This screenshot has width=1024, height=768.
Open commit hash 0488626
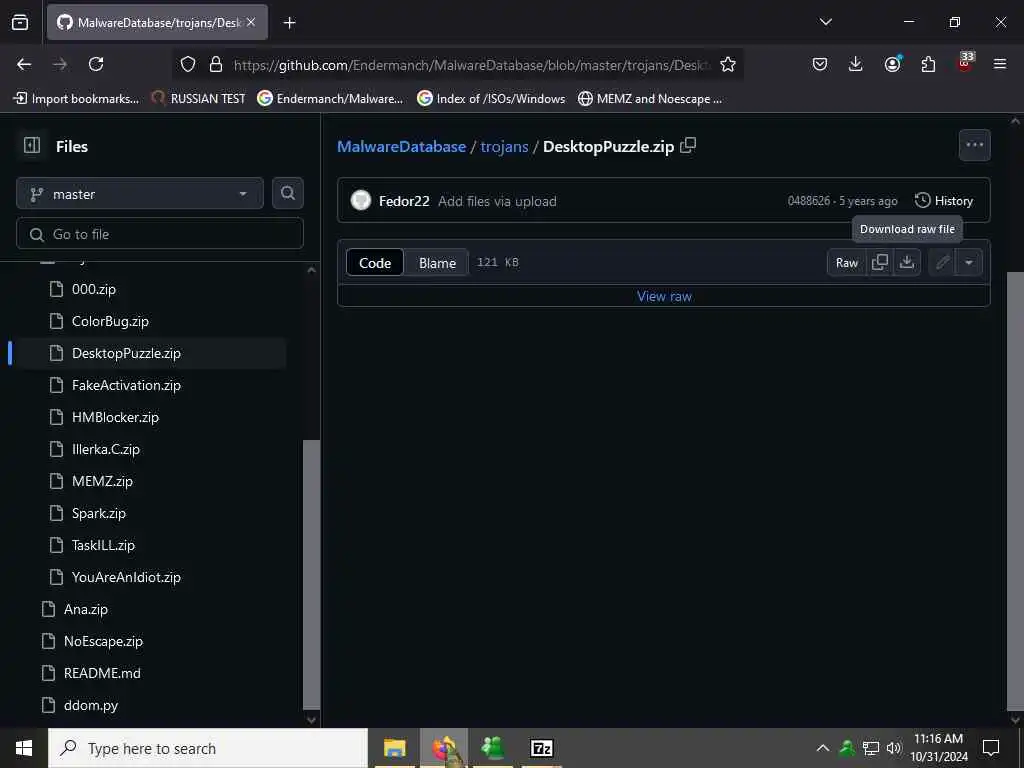point(808,201)
